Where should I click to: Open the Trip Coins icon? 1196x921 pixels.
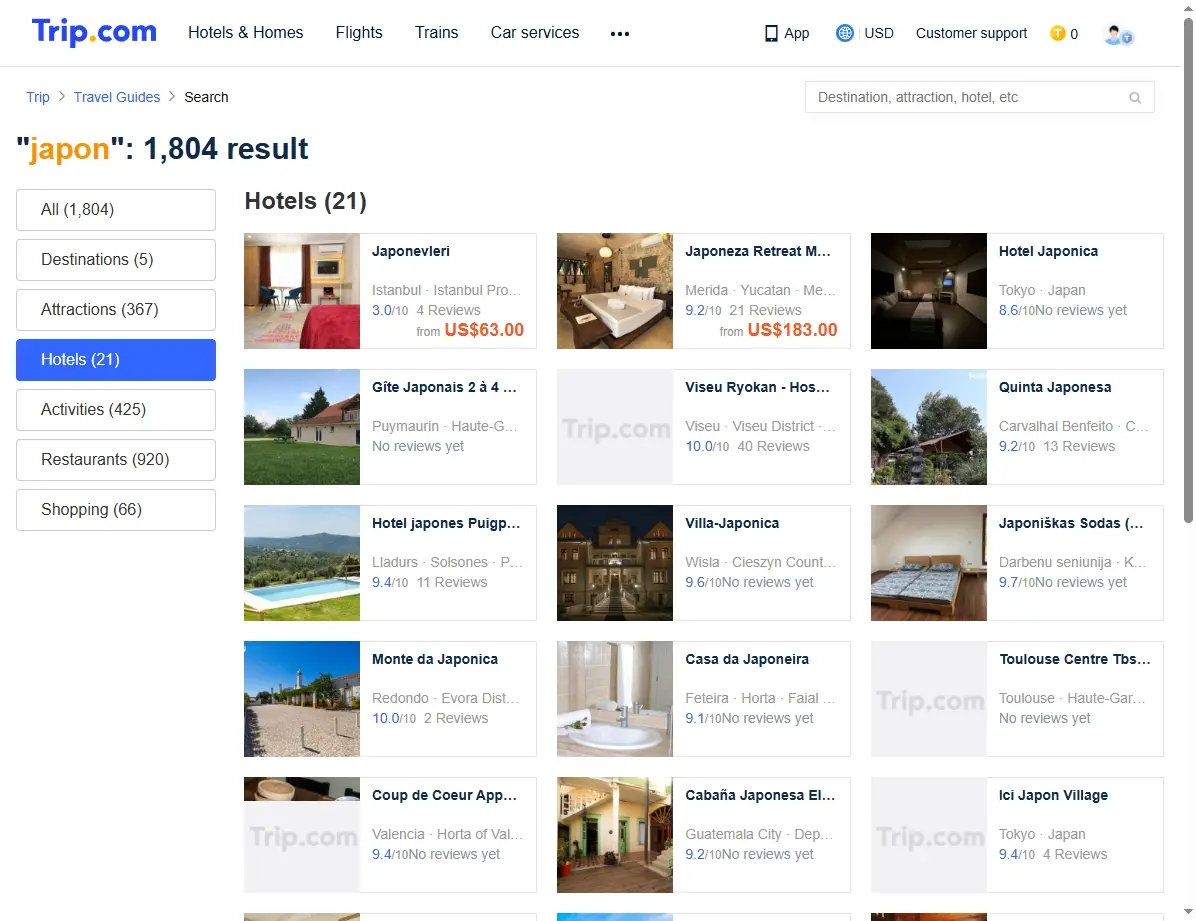(x=1057, y=34)
